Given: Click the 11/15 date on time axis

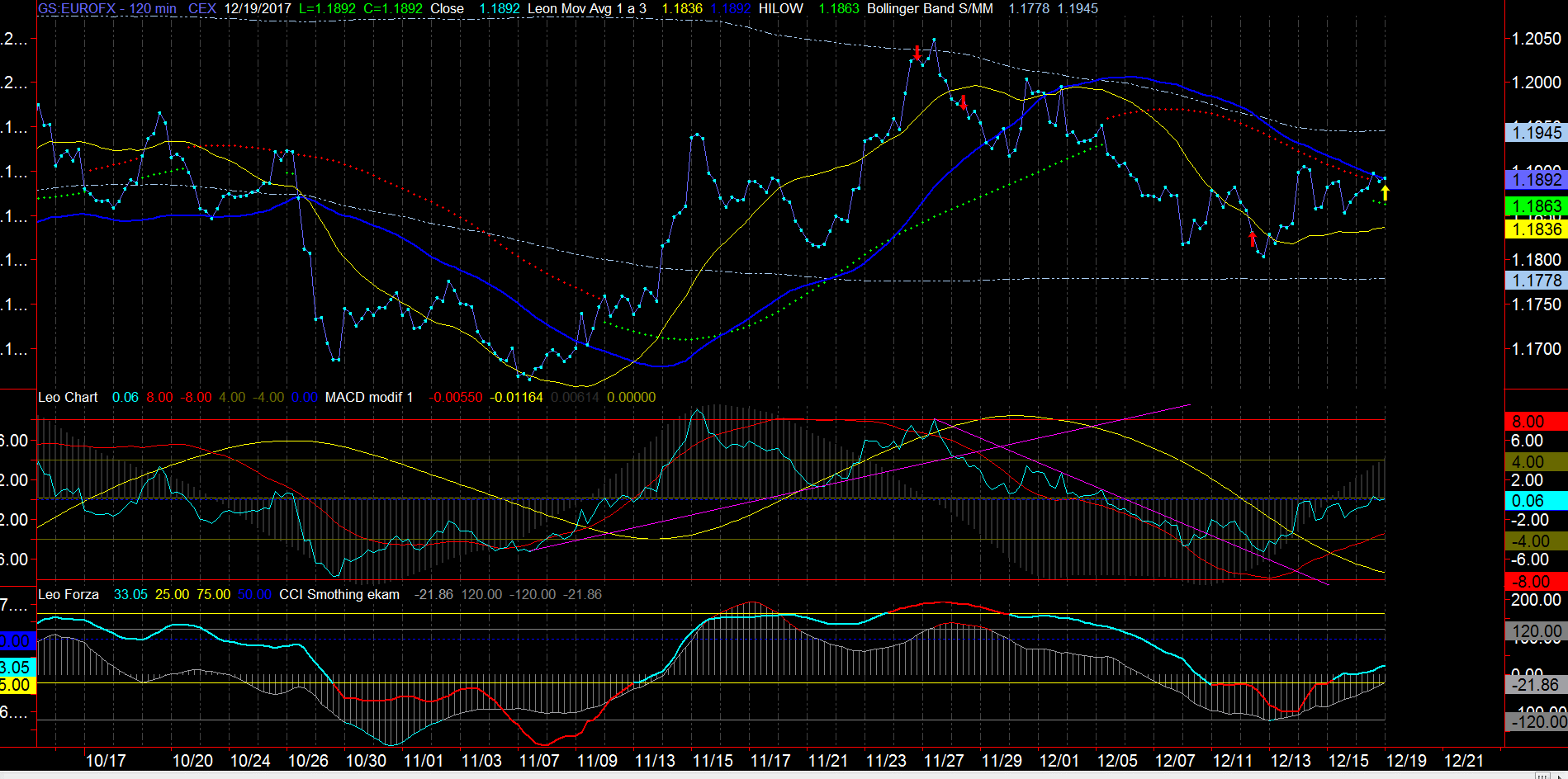Looking at the screenshot, I should [713, 761].
